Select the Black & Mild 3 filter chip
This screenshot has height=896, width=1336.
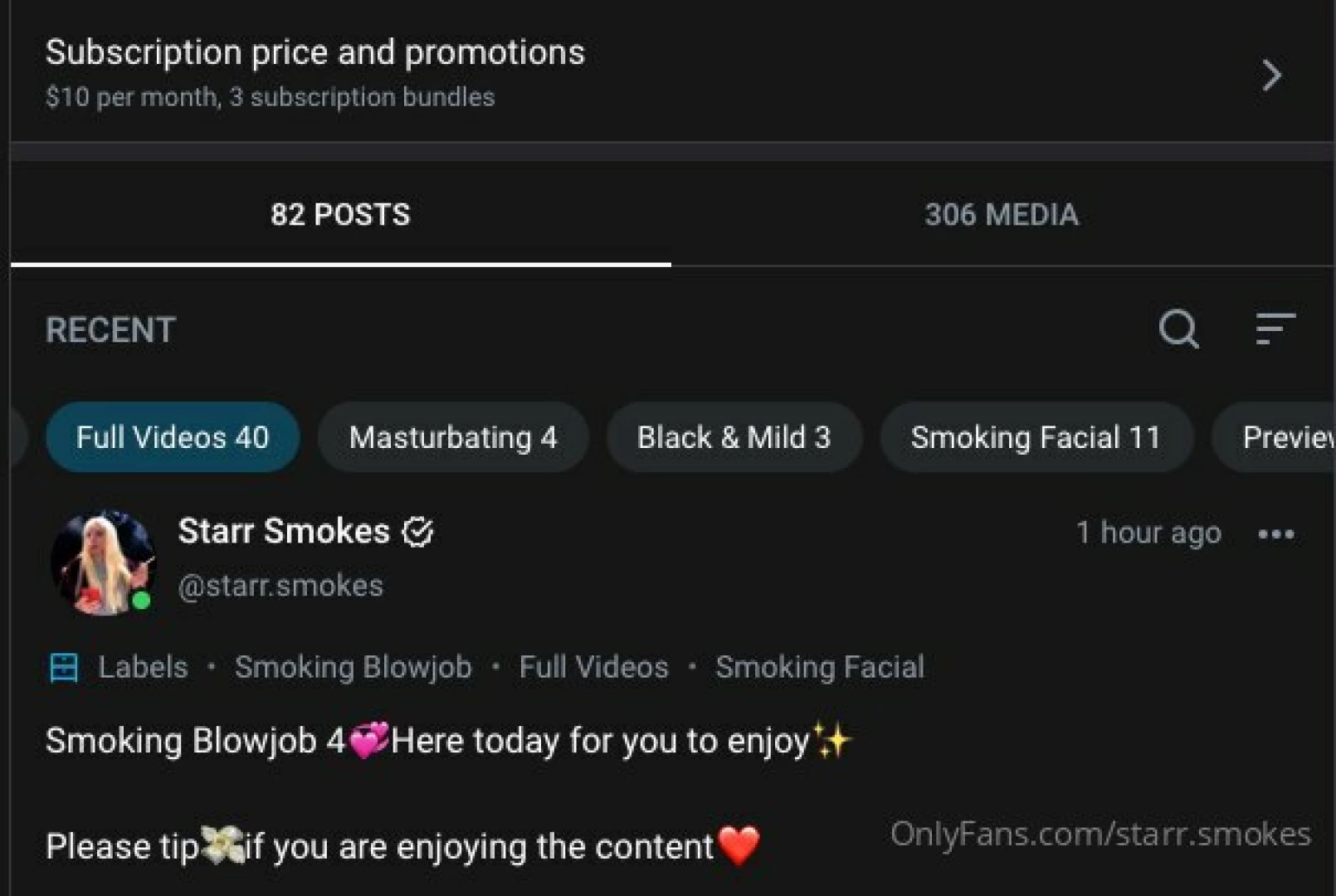[734, 437]
